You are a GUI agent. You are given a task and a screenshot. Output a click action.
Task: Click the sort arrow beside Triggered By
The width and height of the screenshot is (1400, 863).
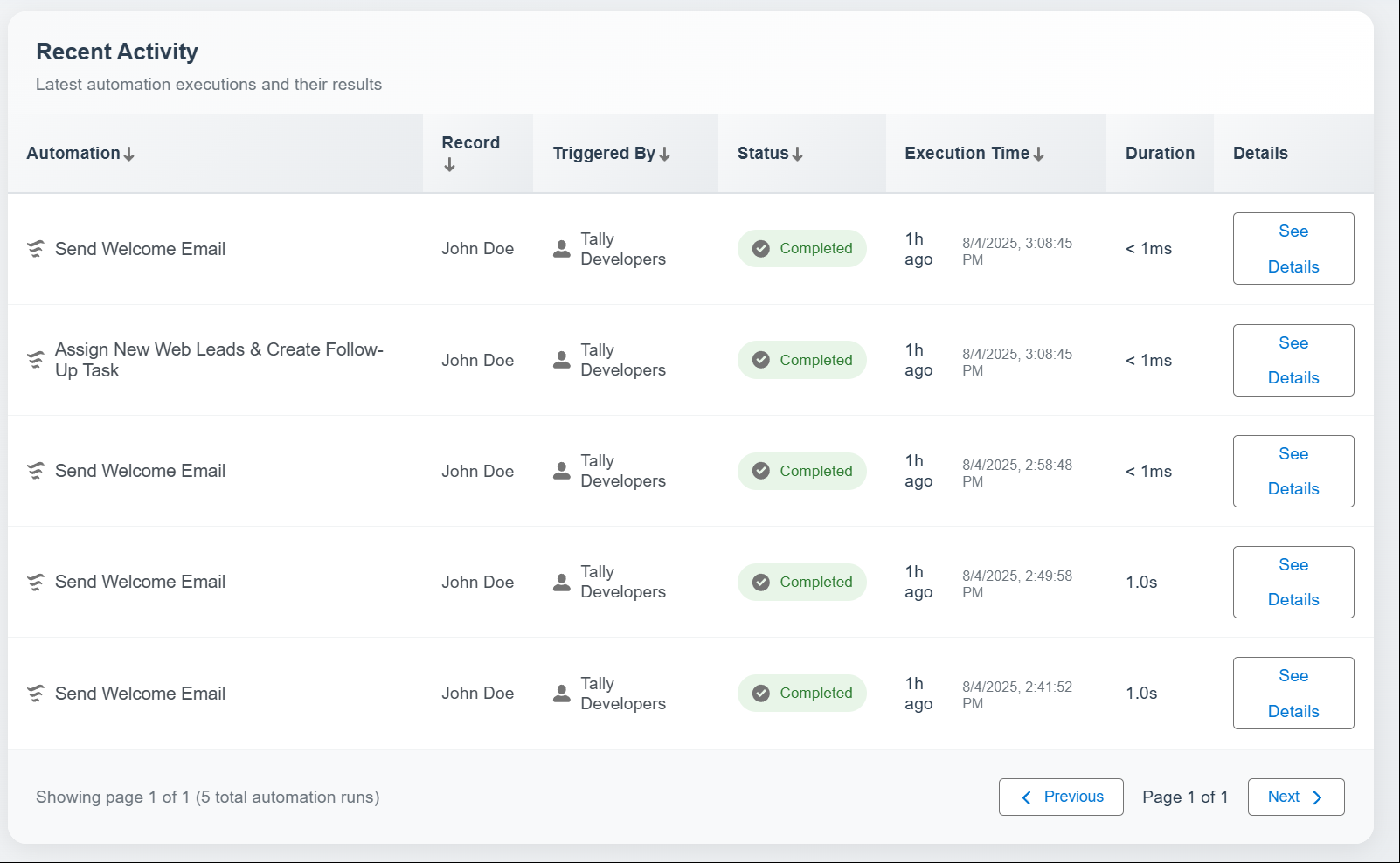click(x=666, y=153)
